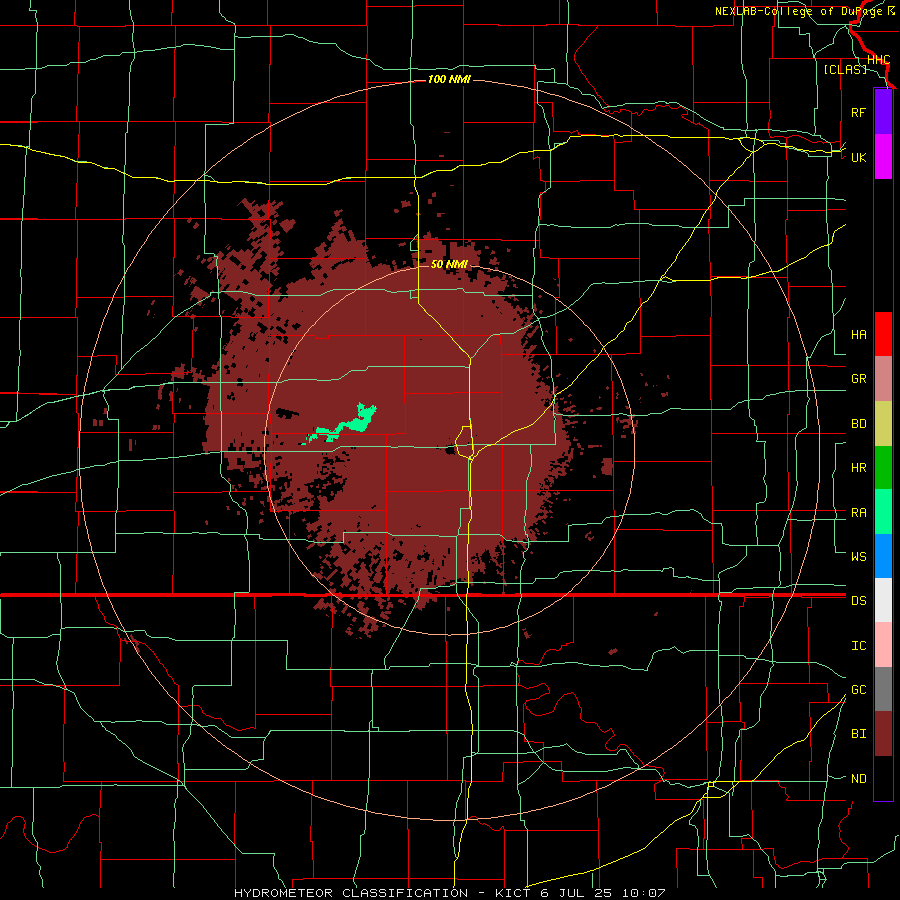Click the WS legend label
Screen dimensions: 900x900
pyautogui.click(x=858, y=557)
